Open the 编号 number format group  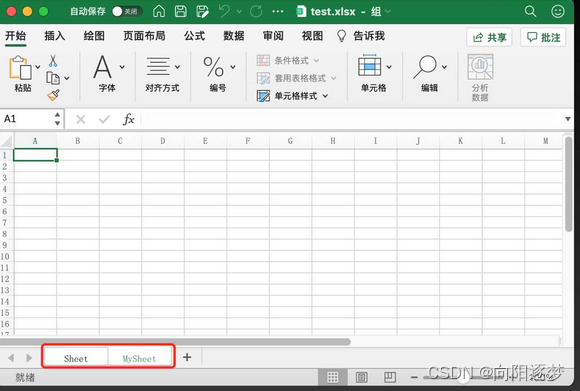218,74
